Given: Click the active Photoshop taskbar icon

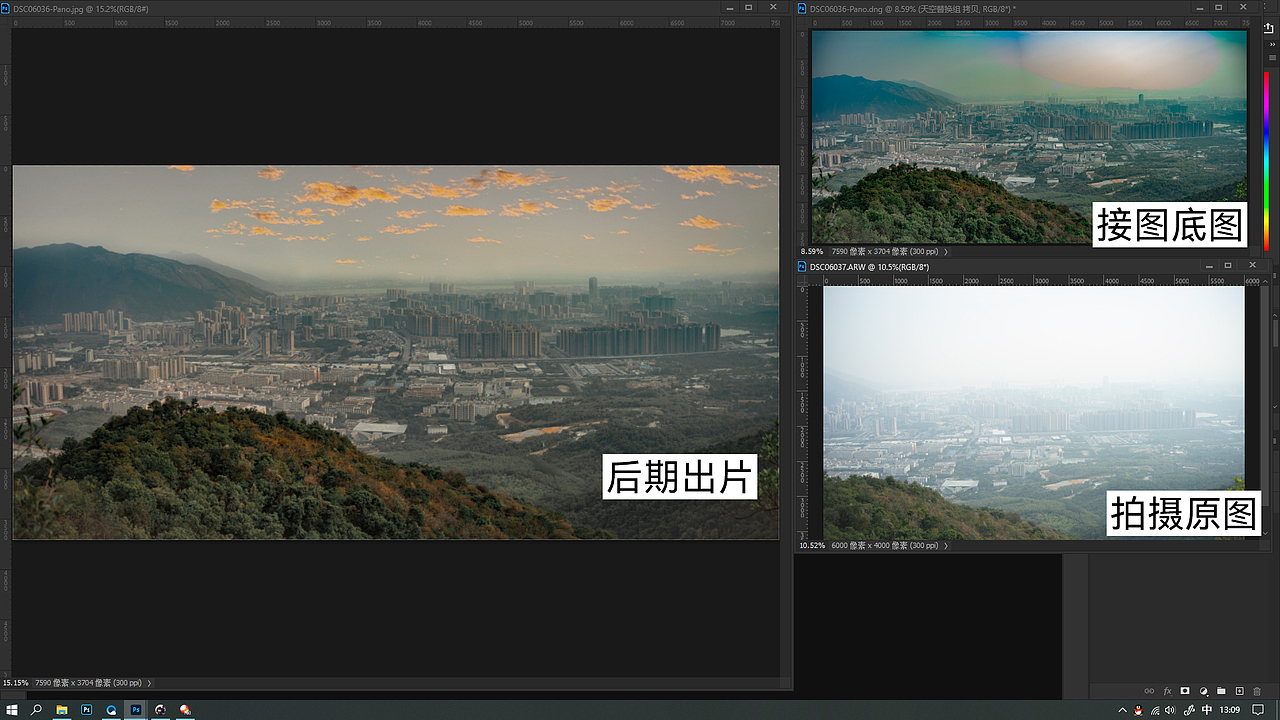Looking at the screenshot, I should click(x=136, y=710).
